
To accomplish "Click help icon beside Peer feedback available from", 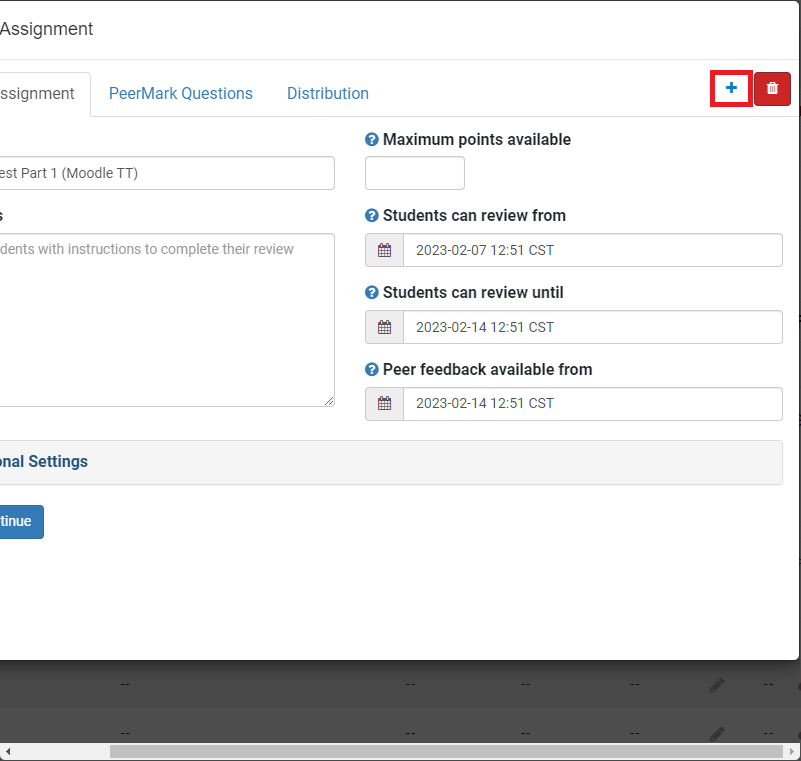I will pos(370,369).
